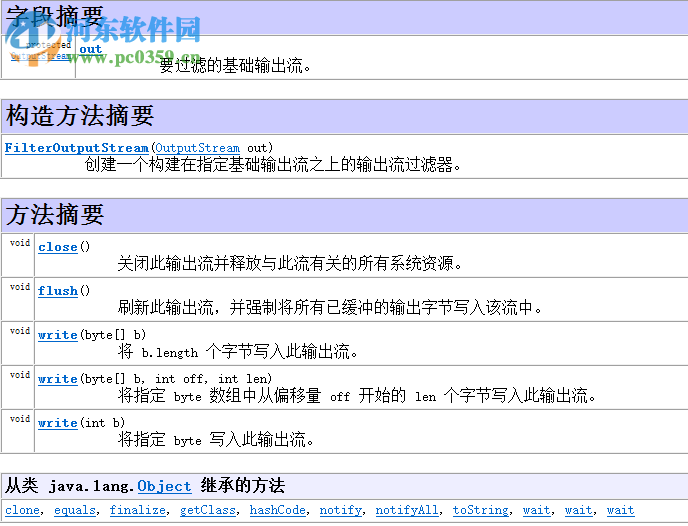688x526 pixels.
Task: Click the text '创建一个构建在指定基础输出流之上的输出流过滤器。'
Action: (x=273, y=165)
